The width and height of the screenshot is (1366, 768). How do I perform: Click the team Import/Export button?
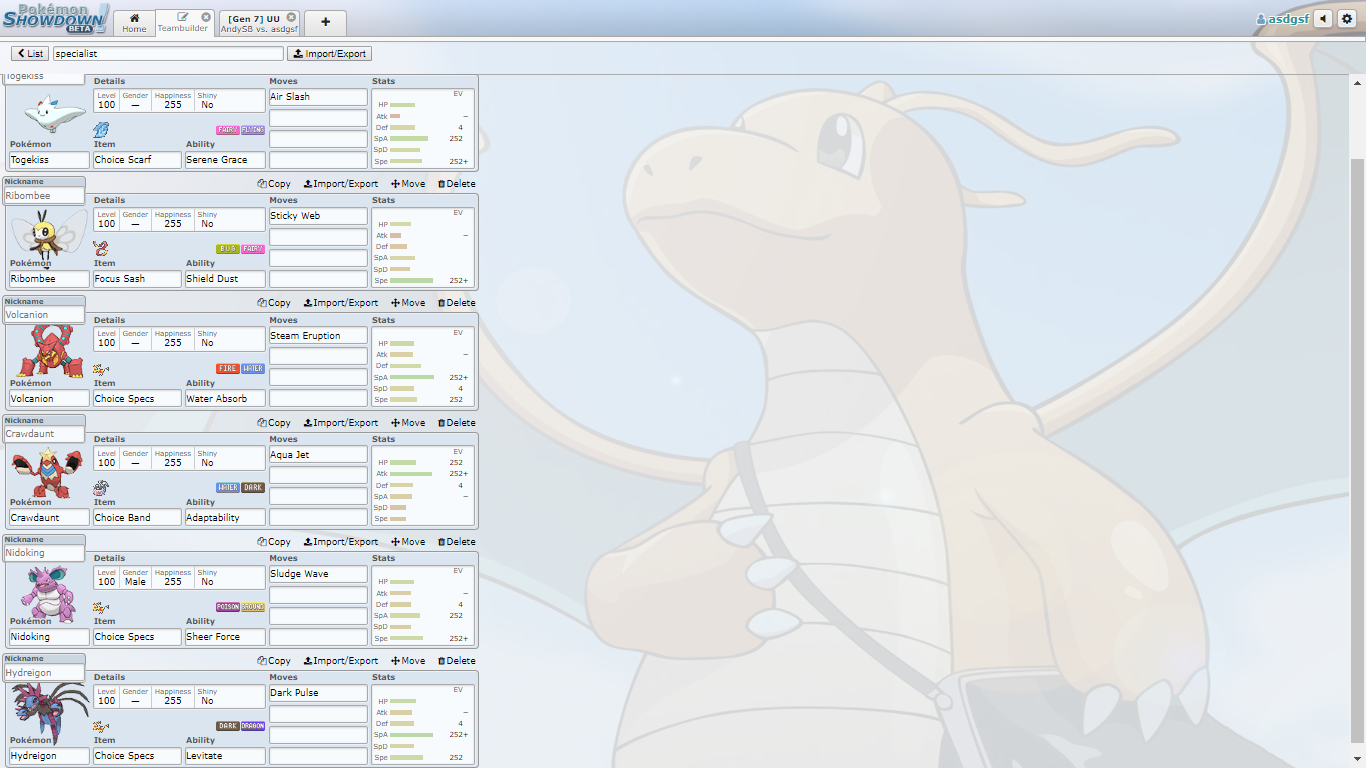(x=329, y=53)
